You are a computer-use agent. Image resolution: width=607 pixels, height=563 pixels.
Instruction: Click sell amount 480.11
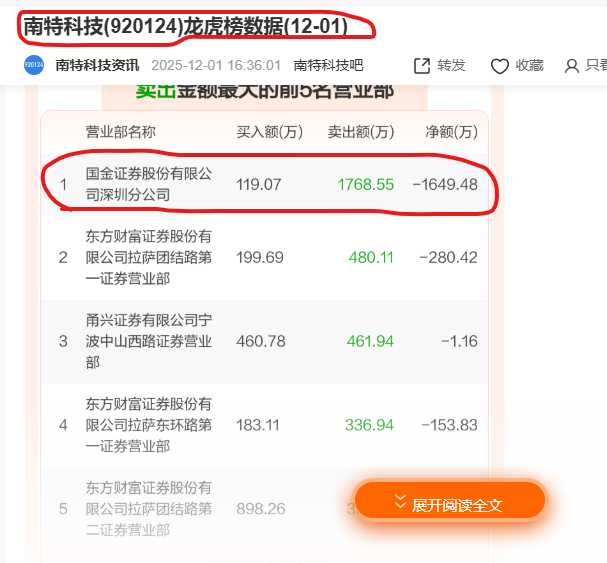[371, 257]
